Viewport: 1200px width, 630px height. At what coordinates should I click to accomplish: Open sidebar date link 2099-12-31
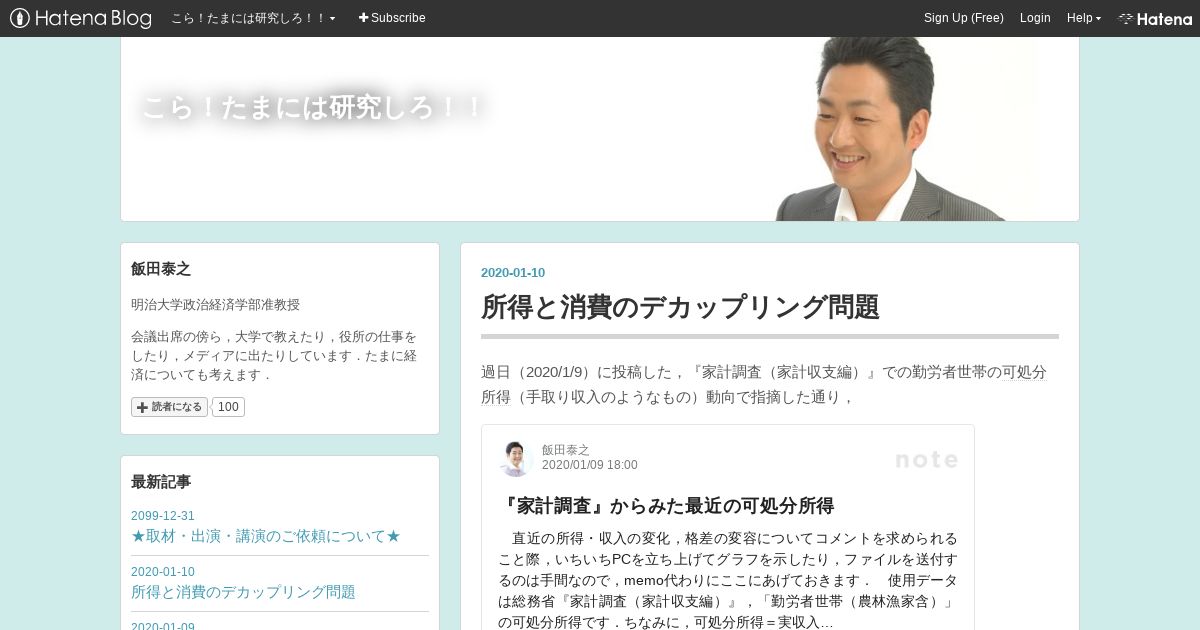[x=163, y=516]
